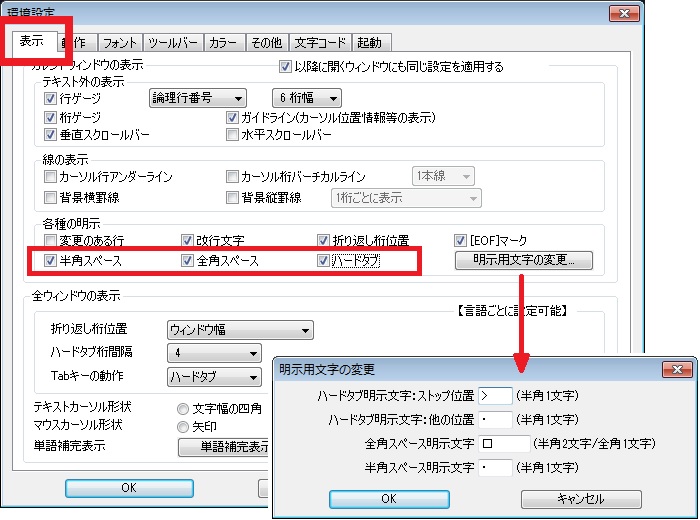Select the 文字幅の四角 radio button
The width and height of the screenshot is (700, 520).
tap(182, 408)
